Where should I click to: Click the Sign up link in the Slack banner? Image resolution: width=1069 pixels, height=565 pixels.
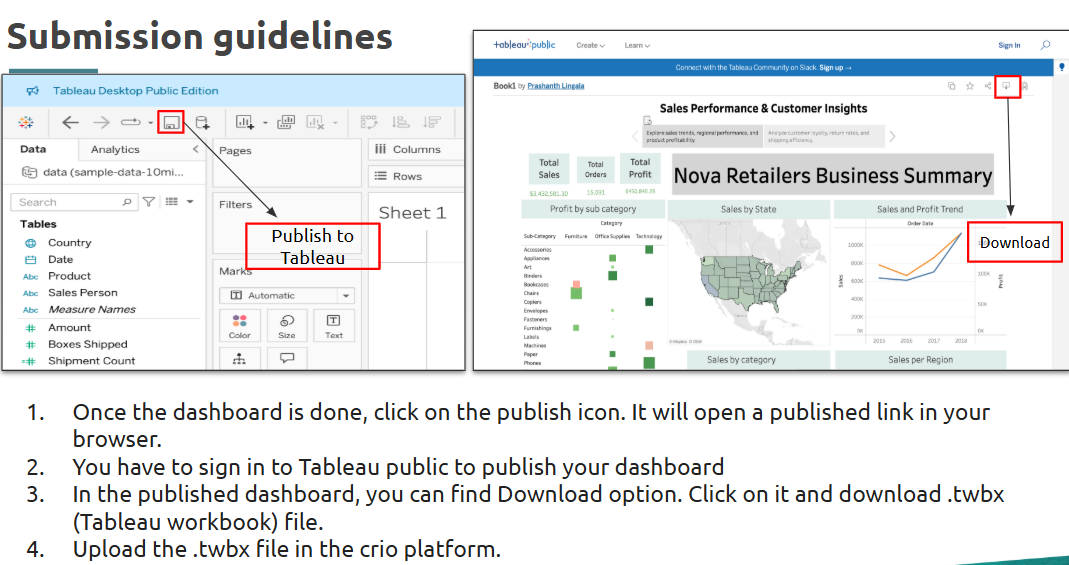pyautogui.click(x=834, y=67)
